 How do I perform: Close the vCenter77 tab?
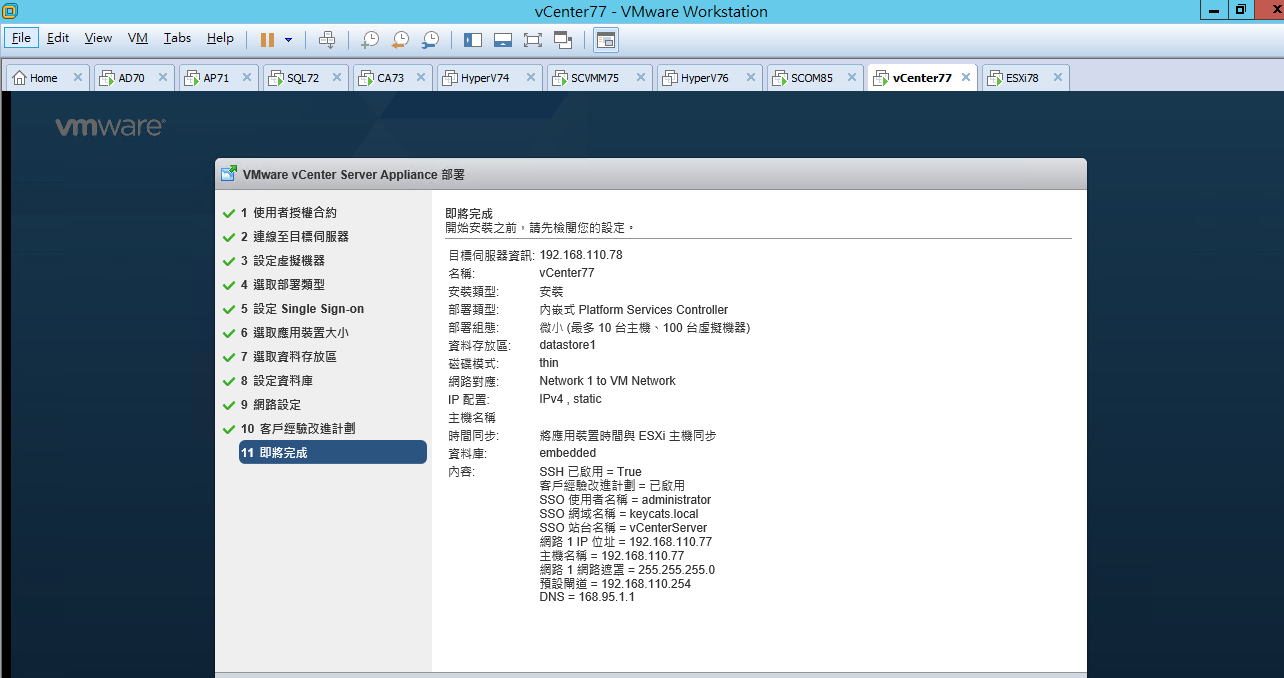966,77
